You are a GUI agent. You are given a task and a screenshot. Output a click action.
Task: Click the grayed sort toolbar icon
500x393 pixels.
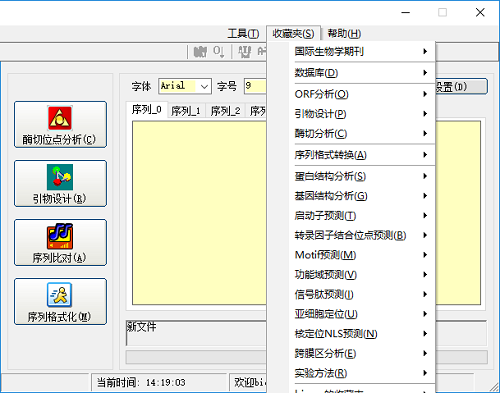click(219, 52)
